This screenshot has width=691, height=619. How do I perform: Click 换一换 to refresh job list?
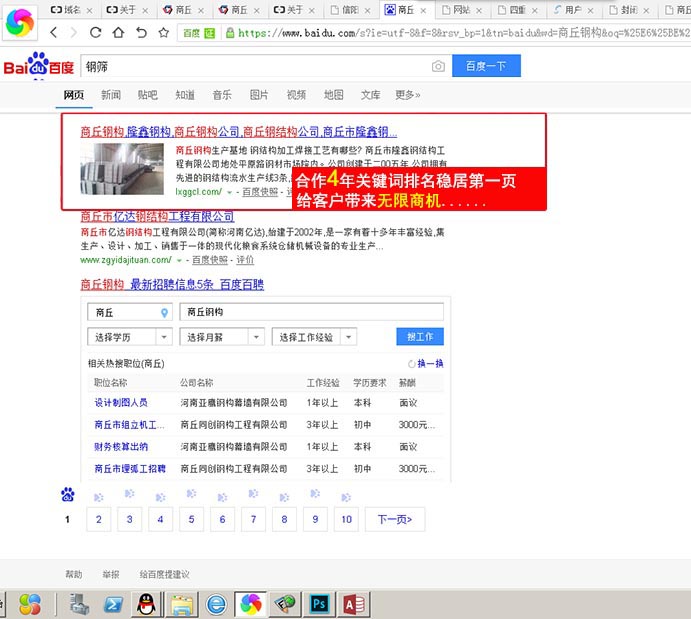pyautogui.click(x=426, y=363)
